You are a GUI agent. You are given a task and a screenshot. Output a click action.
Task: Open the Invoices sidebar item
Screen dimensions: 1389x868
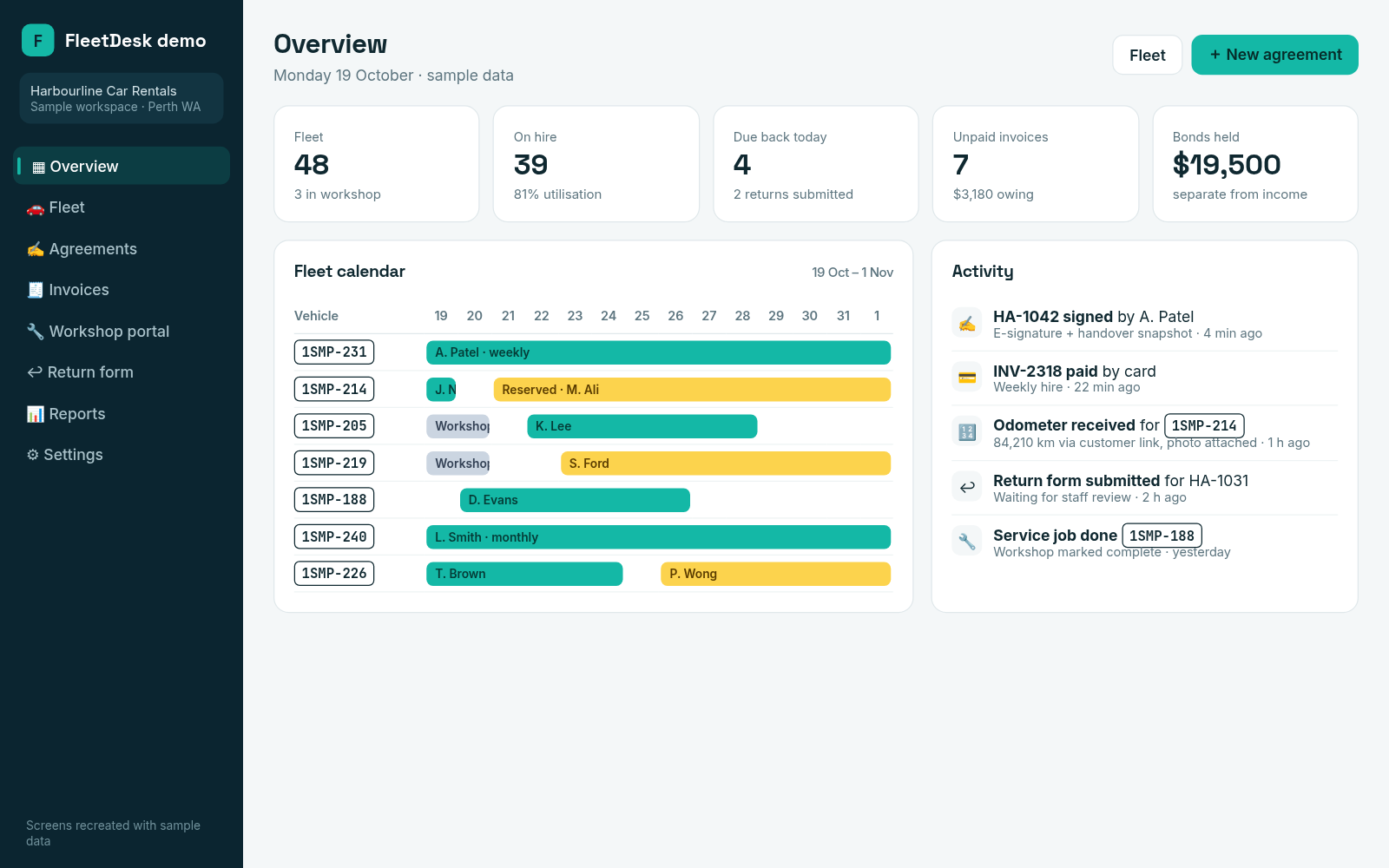click(x=122, y=290)
